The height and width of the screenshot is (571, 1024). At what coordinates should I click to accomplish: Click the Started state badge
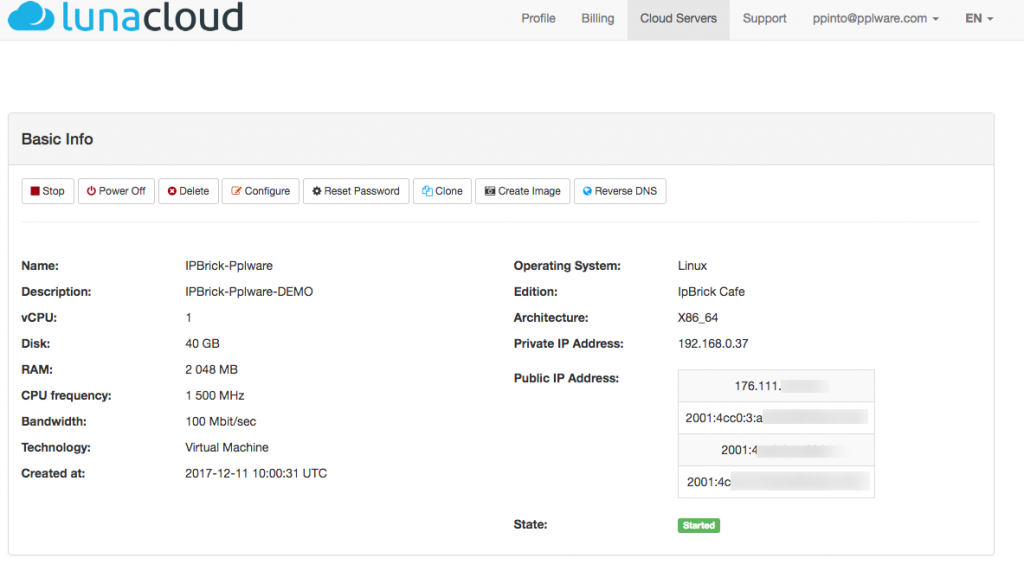[699, 525]
